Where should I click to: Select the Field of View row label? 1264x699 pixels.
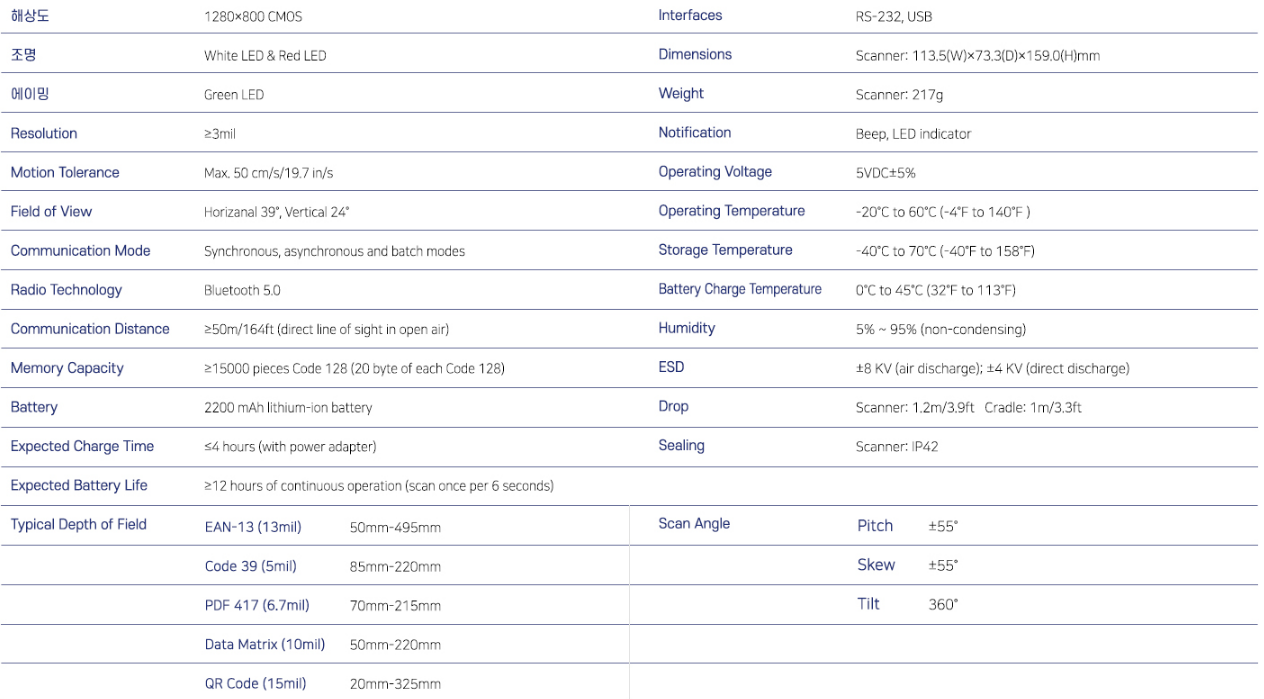(x=51, y=211)
